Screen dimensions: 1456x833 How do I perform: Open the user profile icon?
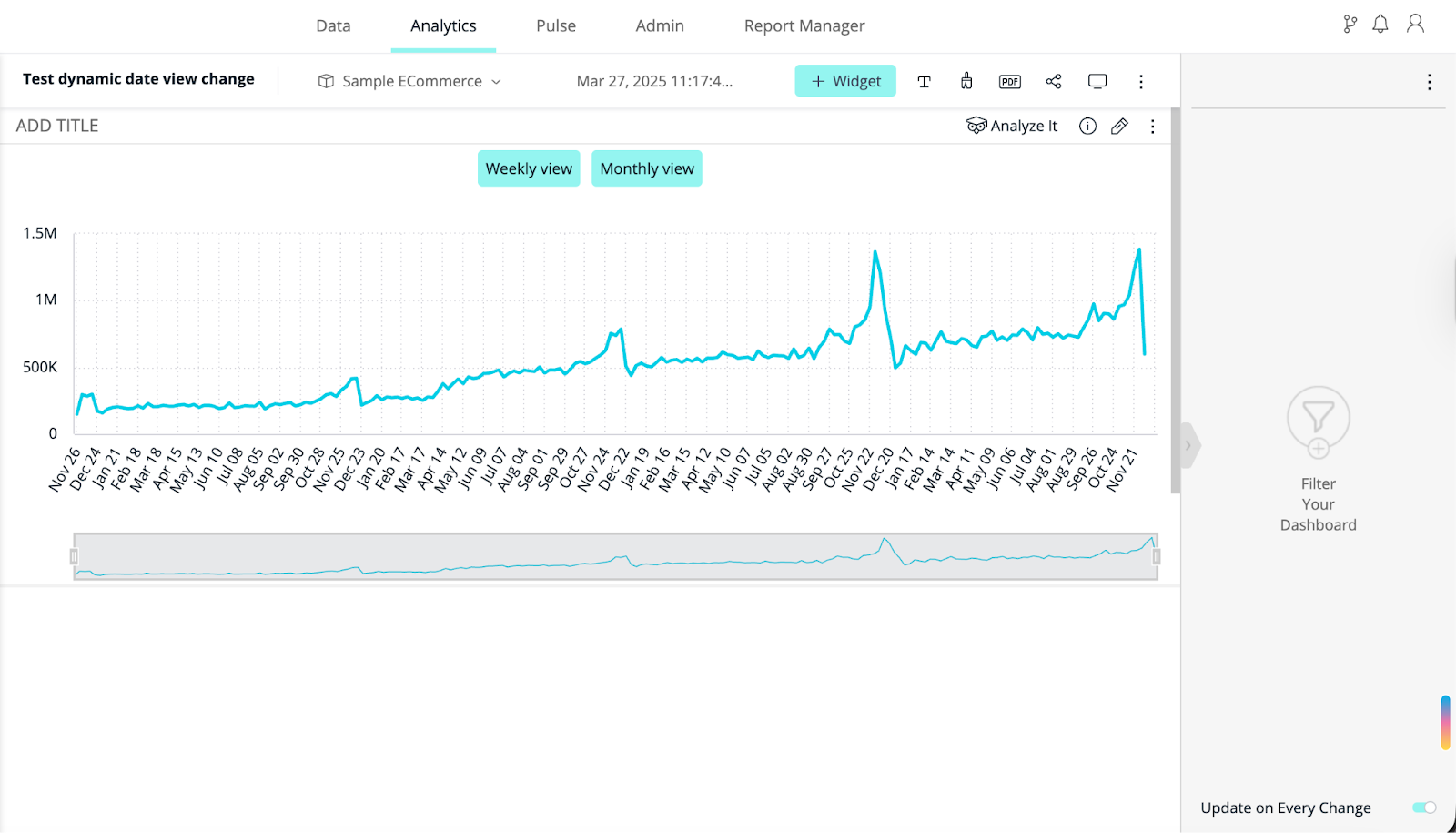(1415, 25)
